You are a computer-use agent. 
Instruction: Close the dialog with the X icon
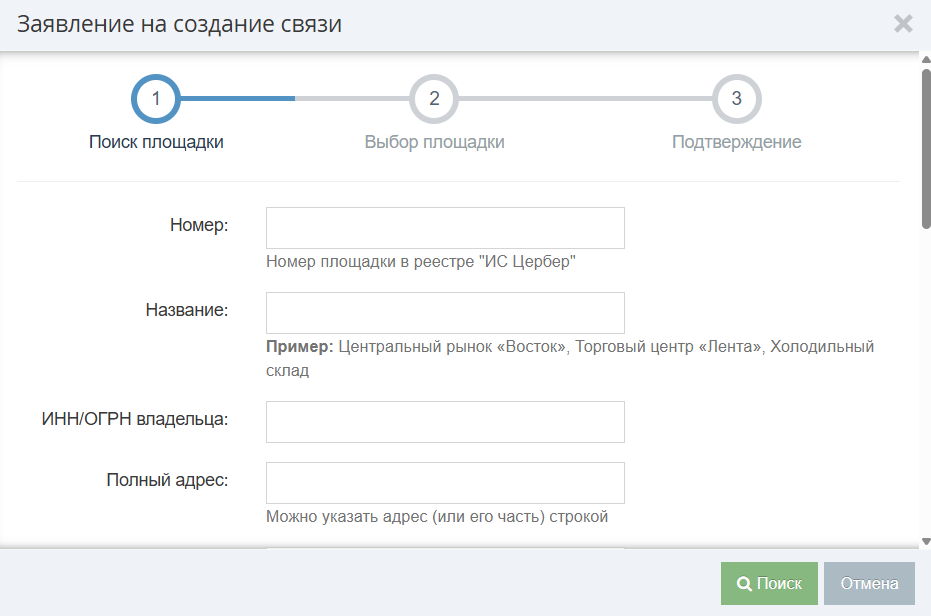903,24
